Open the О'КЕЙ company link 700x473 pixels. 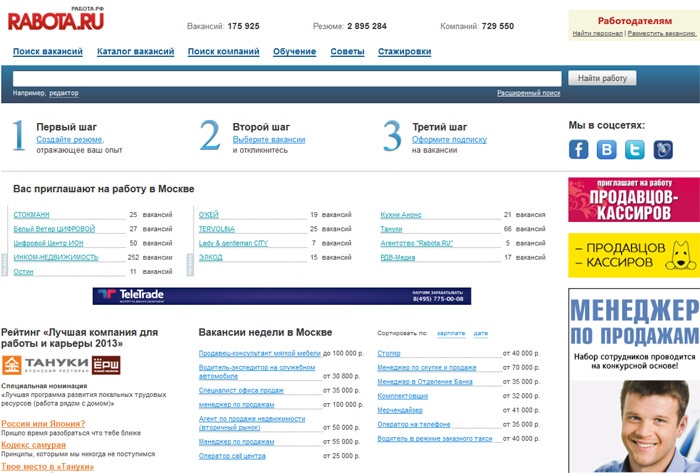coord(208,215)
